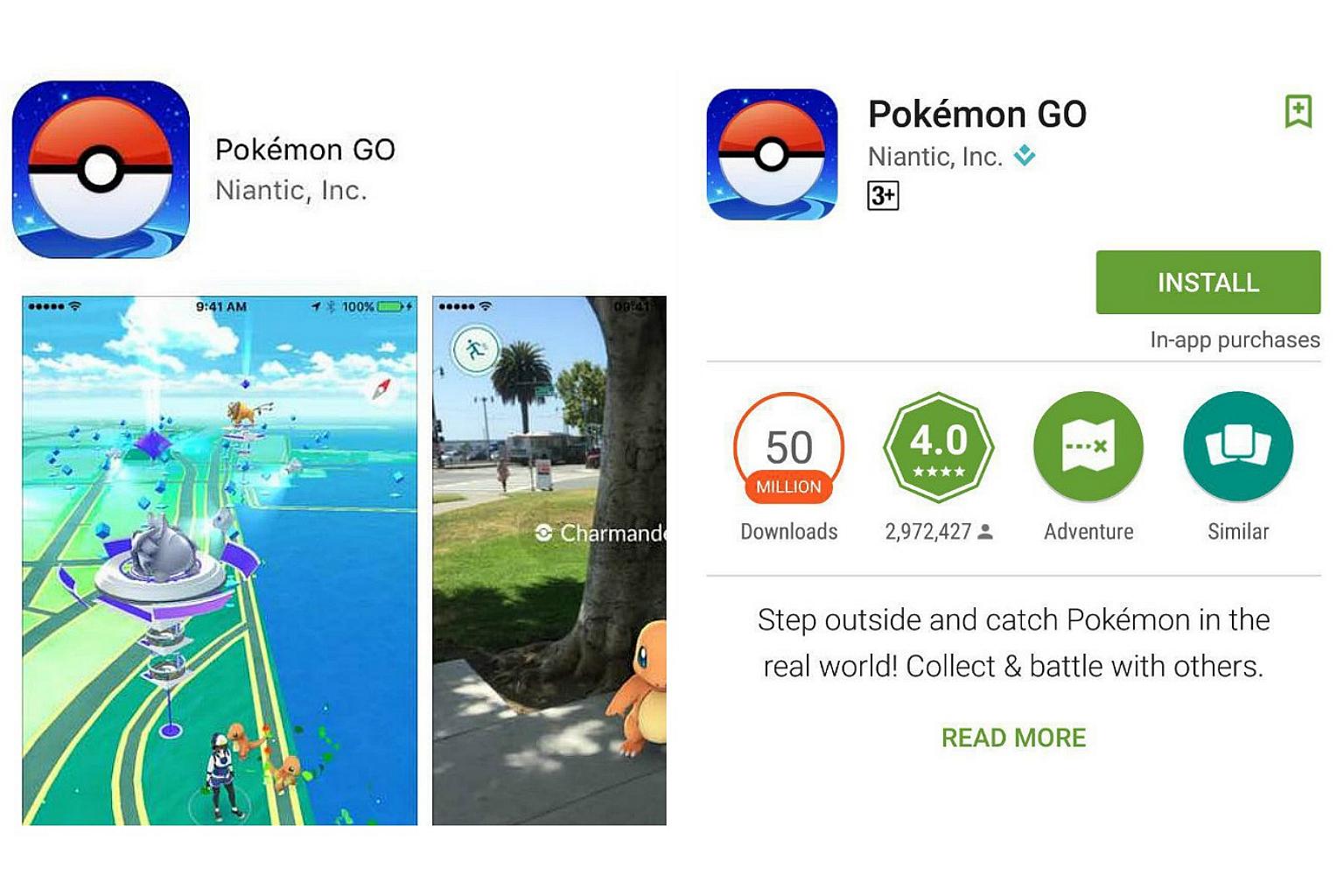Click the Play Store Pokémon GO app icon
Image resolution: width=1344 pixels, height=896 pixels.
click(772, 154)
